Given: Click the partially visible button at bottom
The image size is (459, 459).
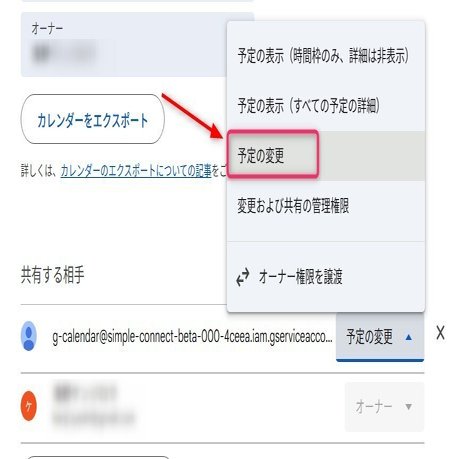Looking at the screenshot, I should click(x=98, y=457).
